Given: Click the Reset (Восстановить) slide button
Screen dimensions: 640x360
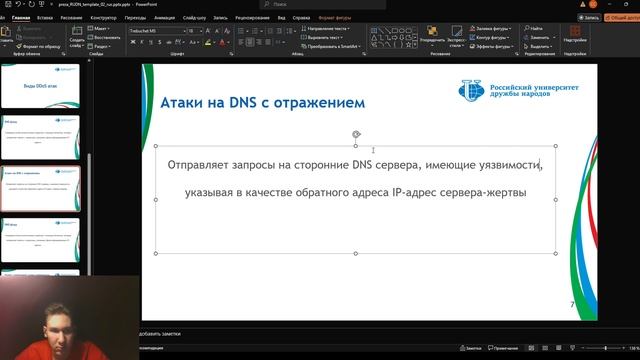Looking at the screenshot, I should [104, 38].
